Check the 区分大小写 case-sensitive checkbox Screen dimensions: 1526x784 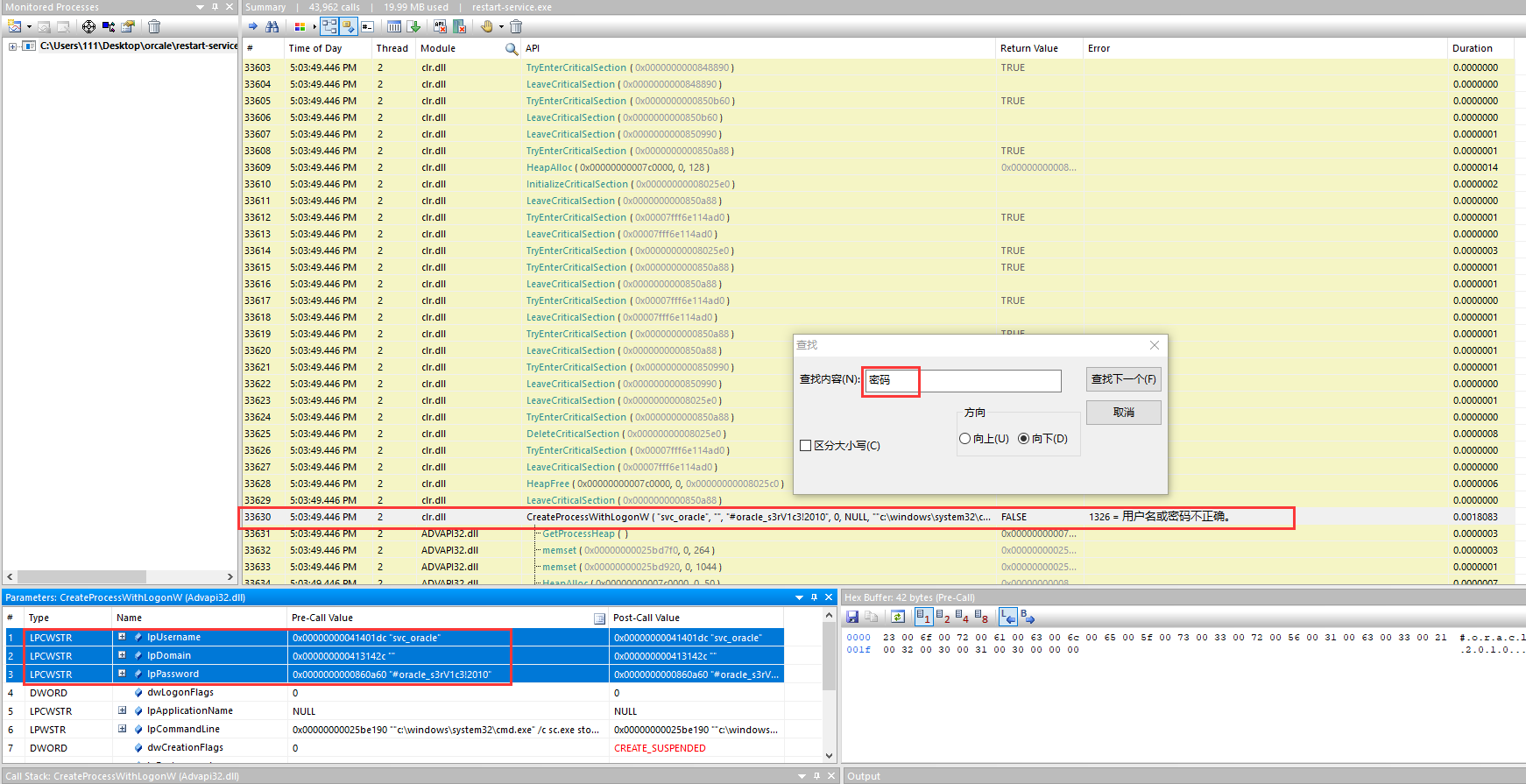click(x=805, y=446)
